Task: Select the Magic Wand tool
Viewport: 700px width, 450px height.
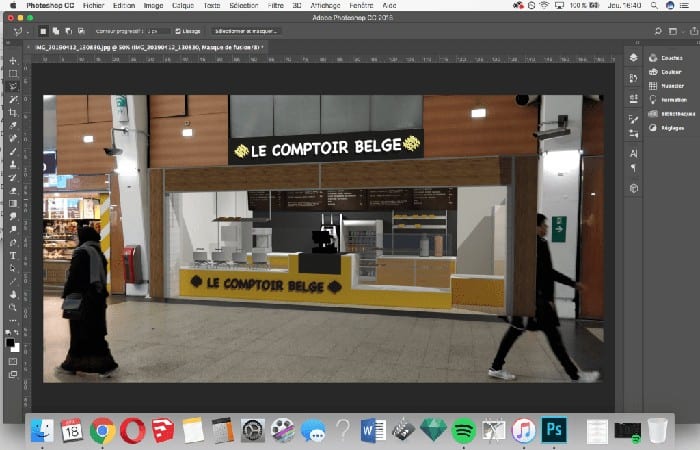Action: (13, 99)
